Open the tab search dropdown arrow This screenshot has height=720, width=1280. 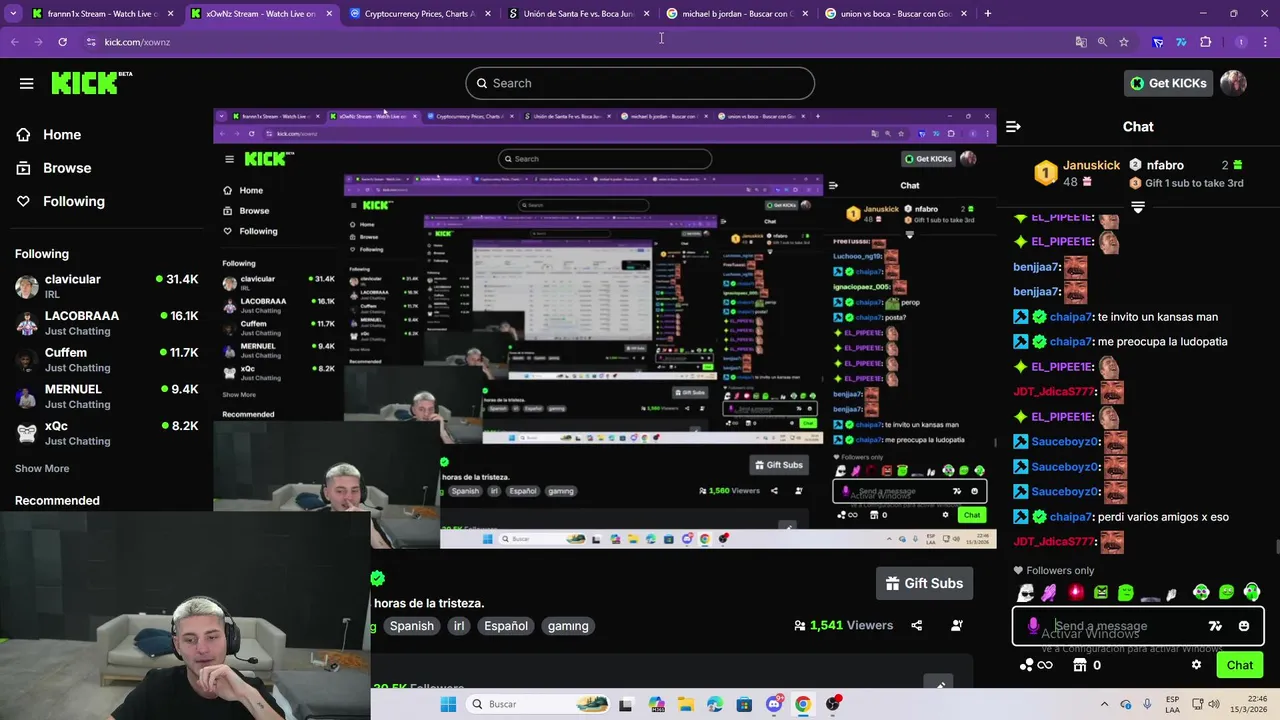pos(13,14)
